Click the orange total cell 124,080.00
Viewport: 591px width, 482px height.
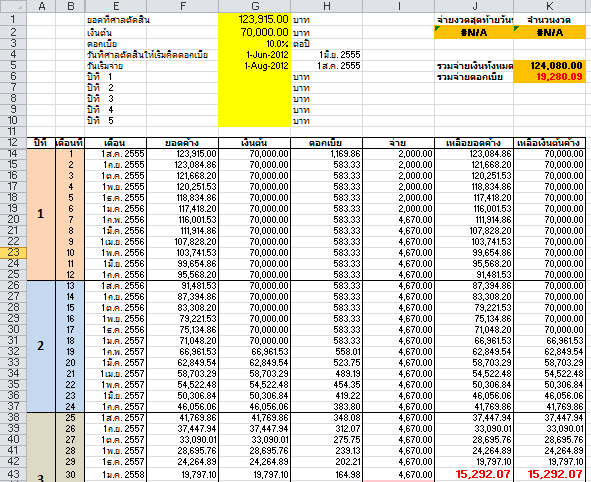(550, 66)
